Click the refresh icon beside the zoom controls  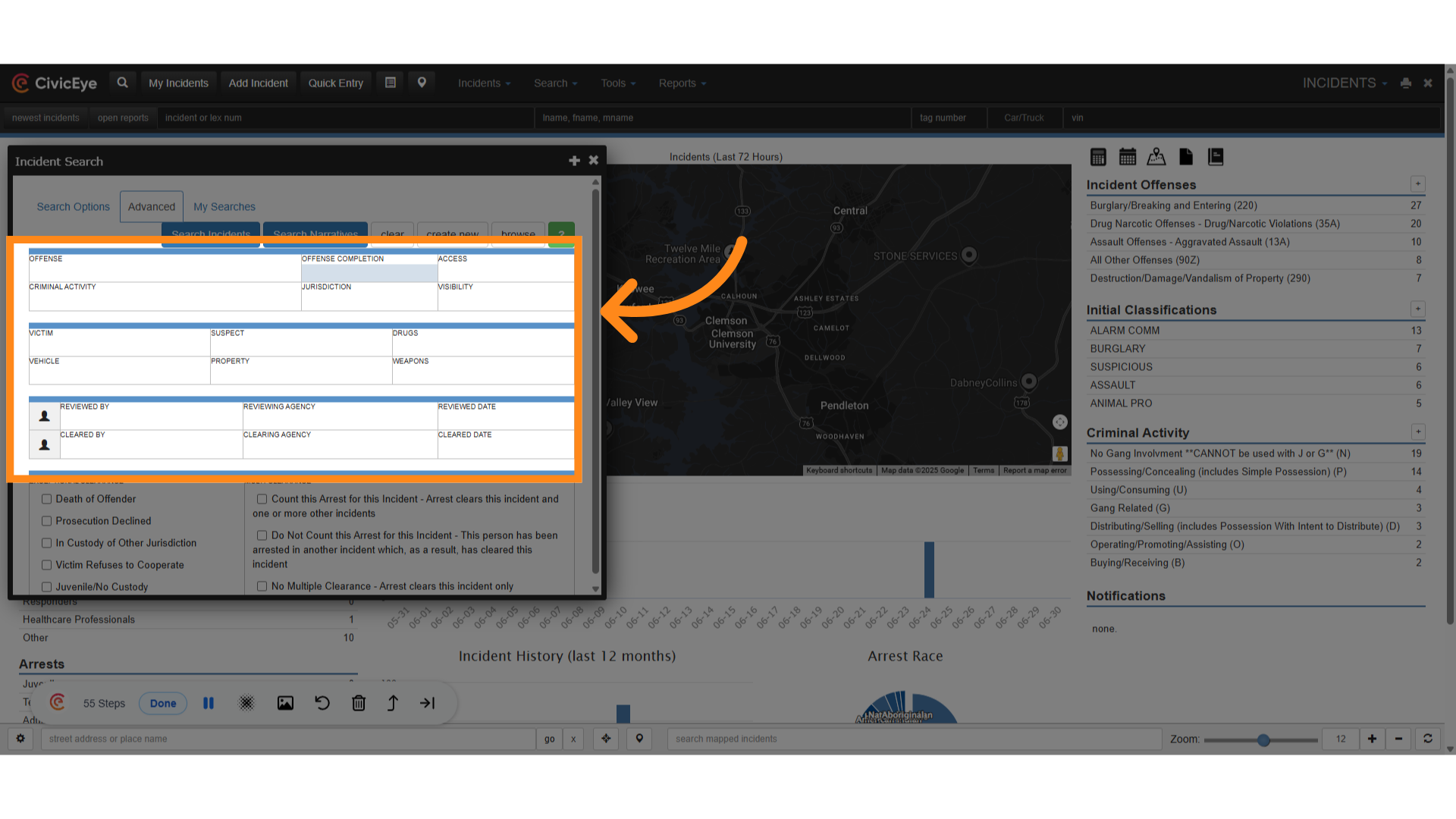(1428, 739)
